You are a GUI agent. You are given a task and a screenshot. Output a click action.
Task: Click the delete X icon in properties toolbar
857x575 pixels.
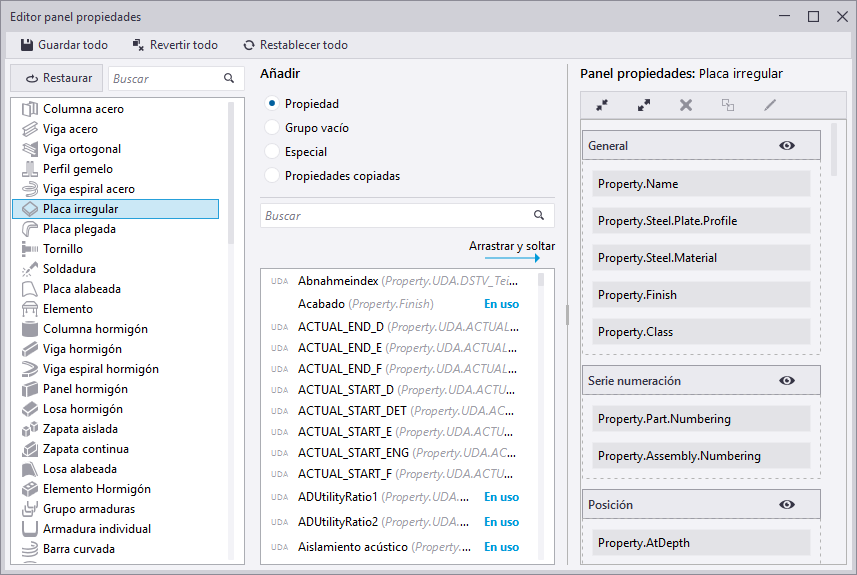point(686,105)
